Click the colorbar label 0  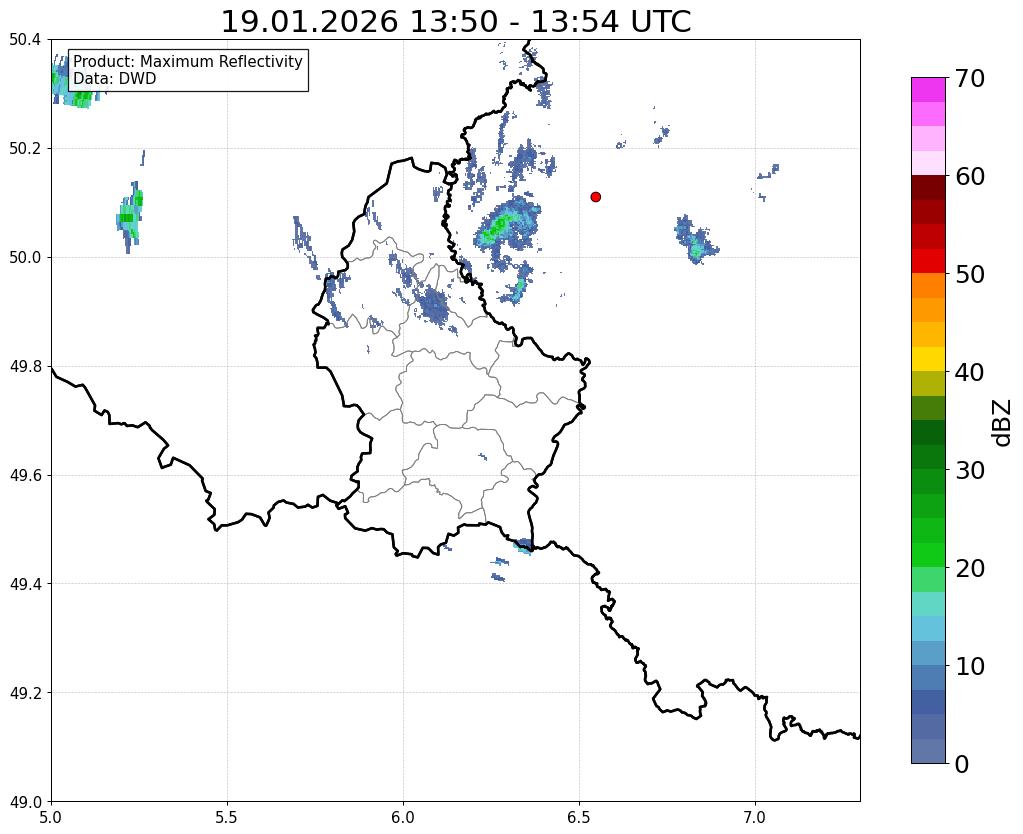(x=962, y=764)
